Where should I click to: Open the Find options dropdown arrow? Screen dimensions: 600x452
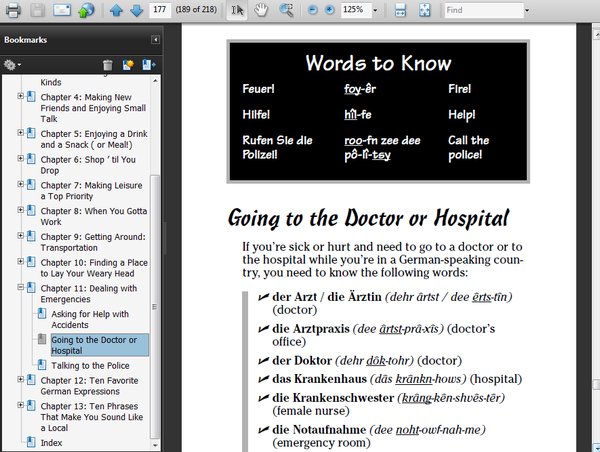click(527, 10)
